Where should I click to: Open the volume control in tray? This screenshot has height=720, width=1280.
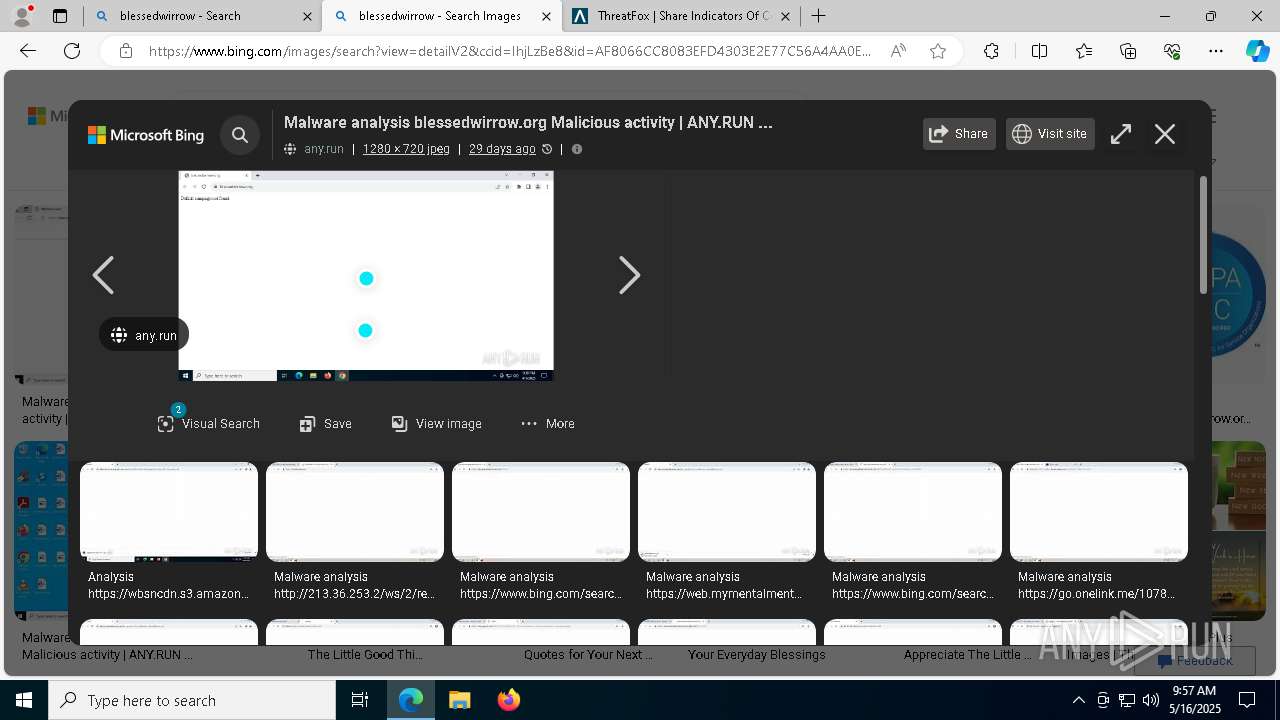point(1151,700)
